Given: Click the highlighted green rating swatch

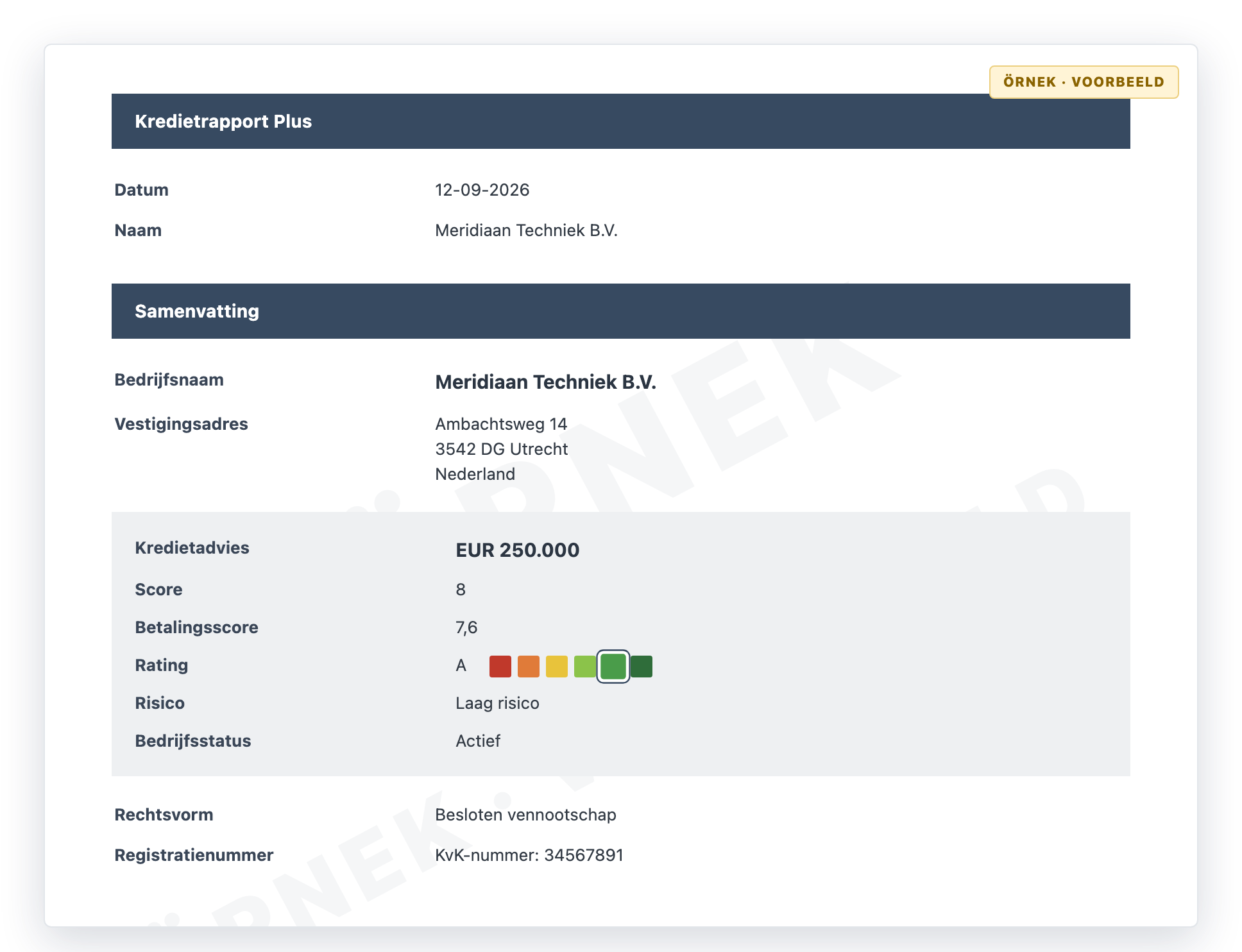Looking at the screenshot, I should [x=613, y=666].
